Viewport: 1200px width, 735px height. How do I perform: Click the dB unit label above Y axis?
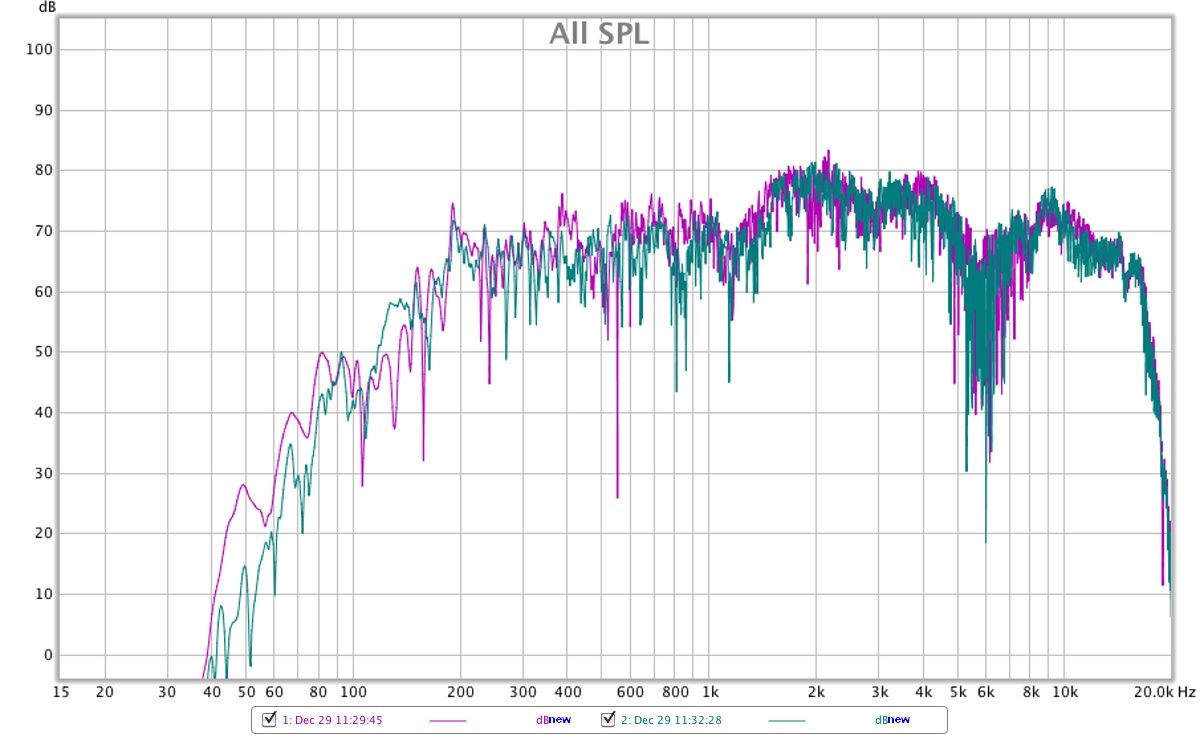(x=47, y=8)
